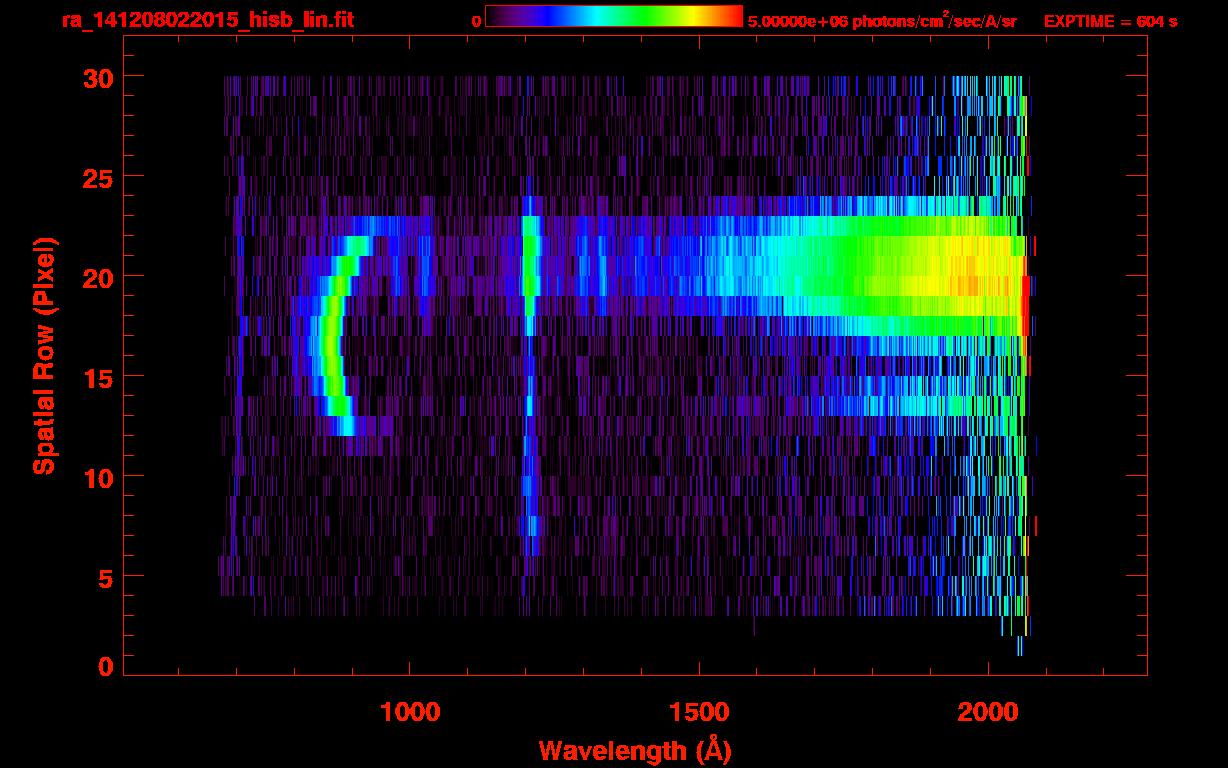Image resolution: width=1228 pixels, height=768 pixels.
Task: Click the Spatial Row (Pixel) axis title
Action: click(44, 355)
